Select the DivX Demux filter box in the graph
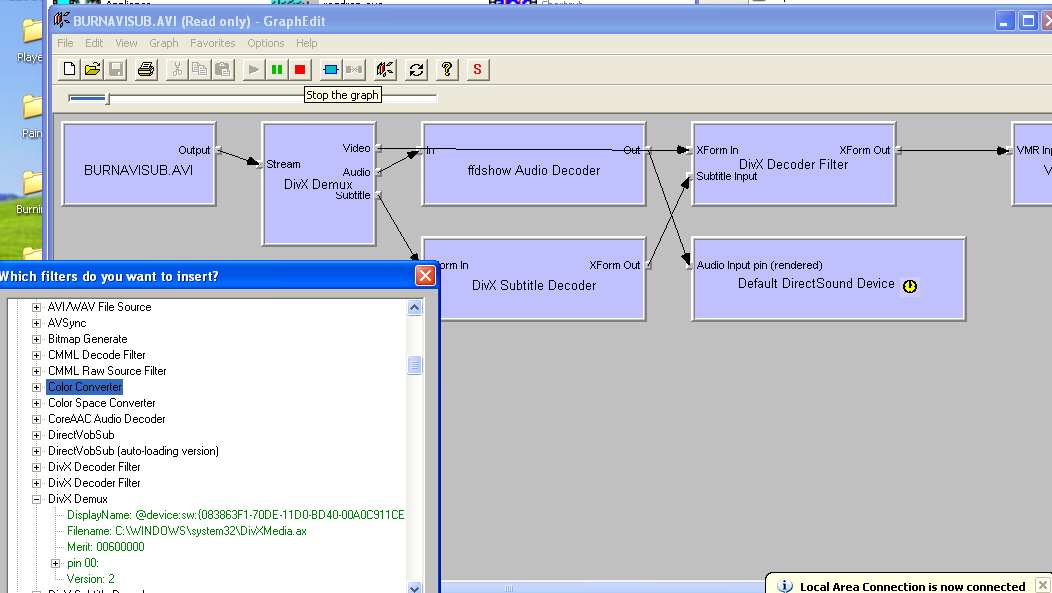This screenshot has height=593, width=1052. 319,184
